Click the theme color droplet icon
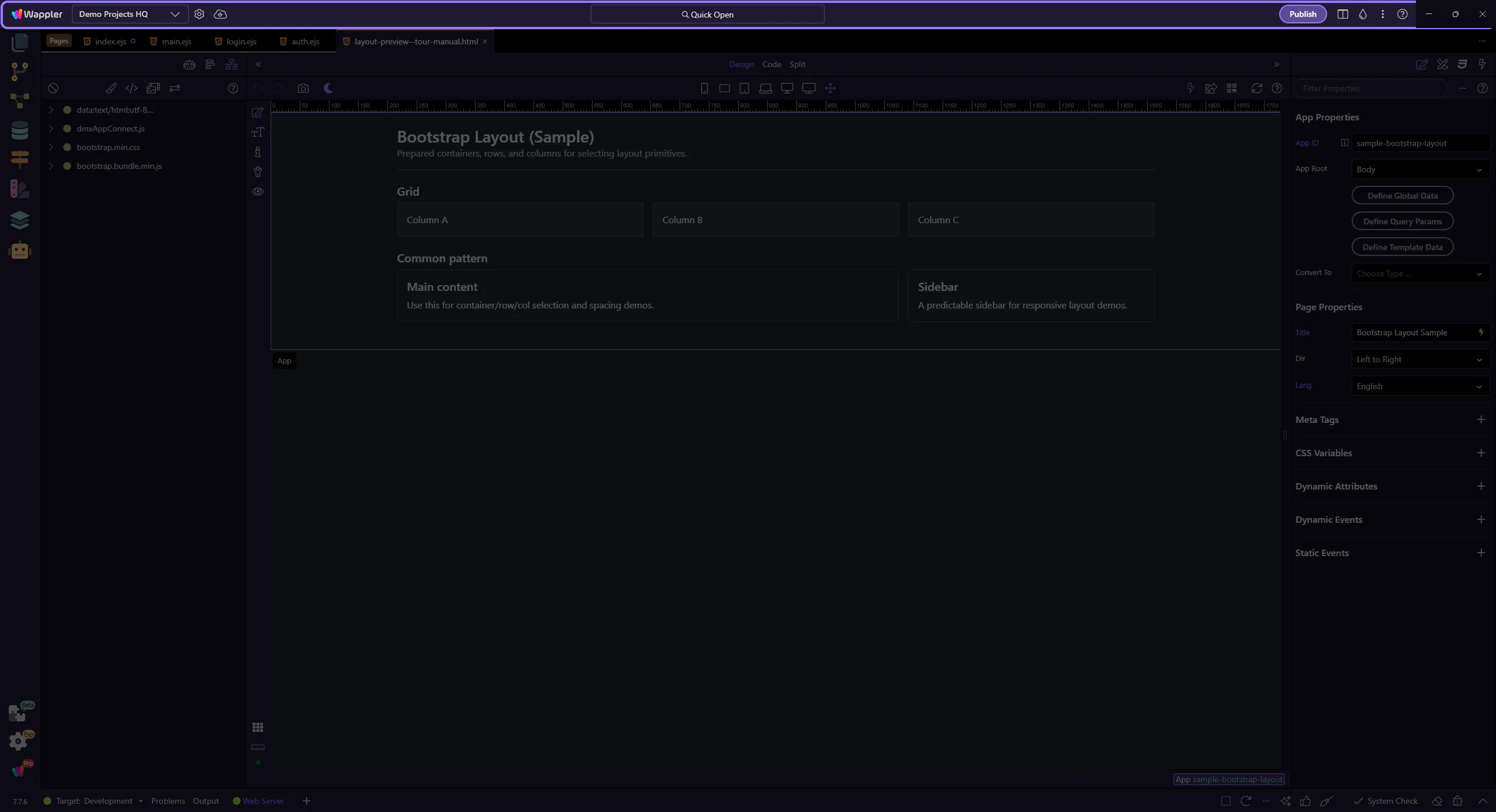This screenshot has height=812, width=1496. [x=1363, y=14]
